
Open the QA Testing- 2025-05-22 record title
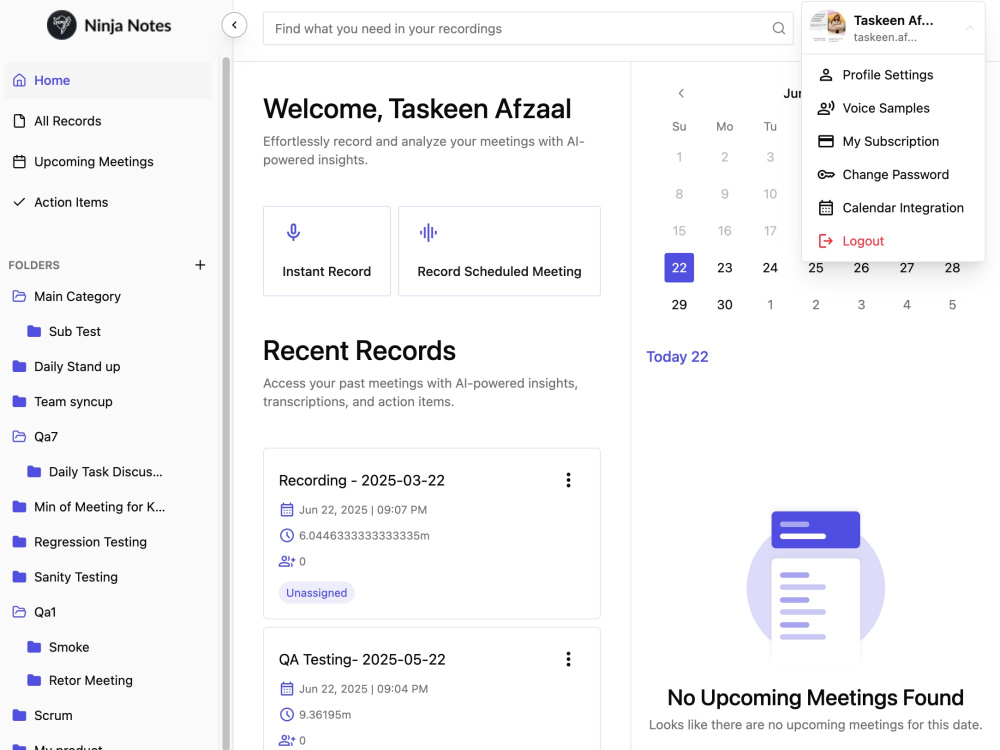[x=362, y=659]
